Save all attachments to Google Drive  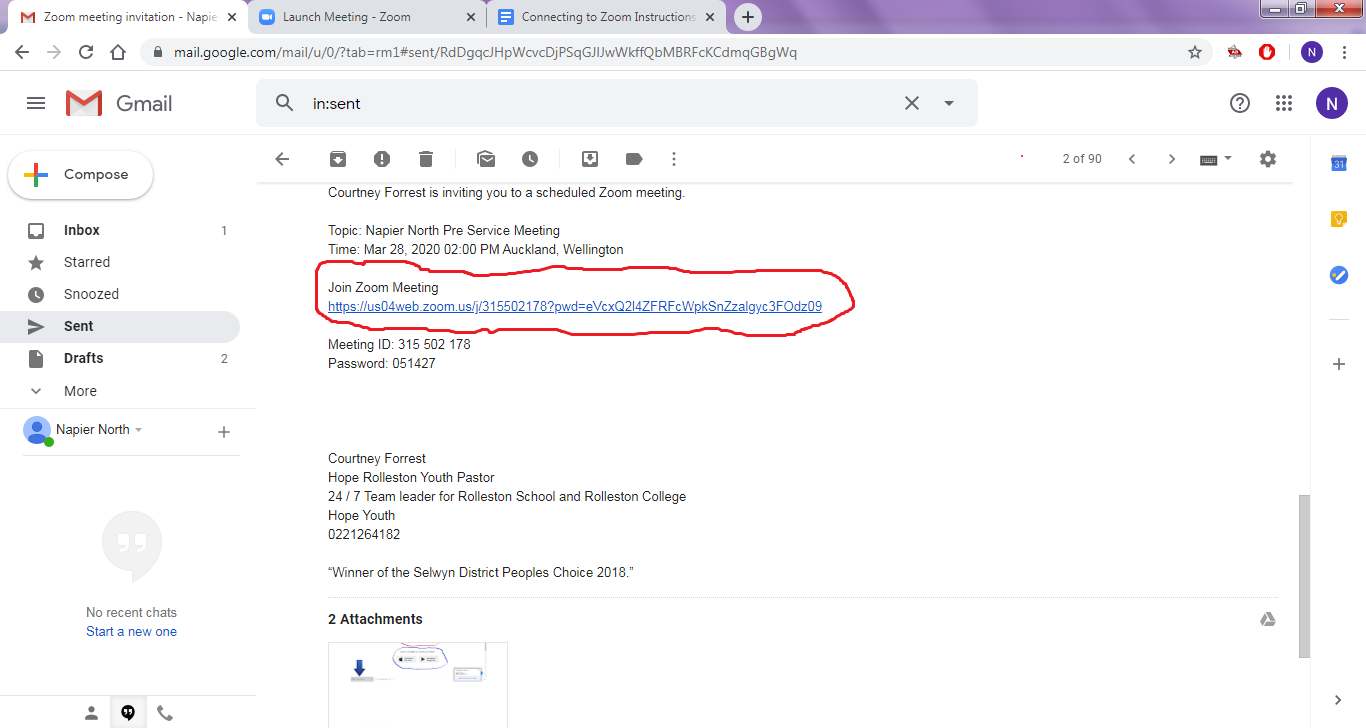point(1267,619)
